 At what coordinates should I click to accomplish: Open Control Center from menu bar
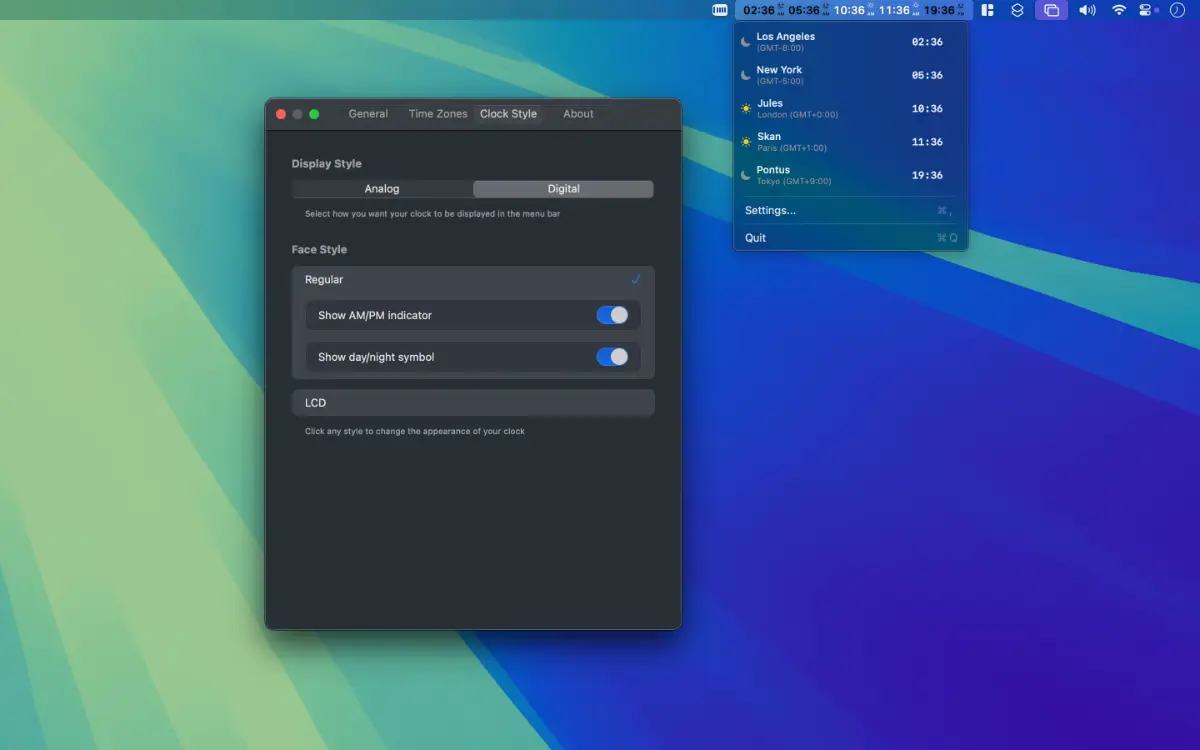pyautogui.click(x=1146, y=10)
